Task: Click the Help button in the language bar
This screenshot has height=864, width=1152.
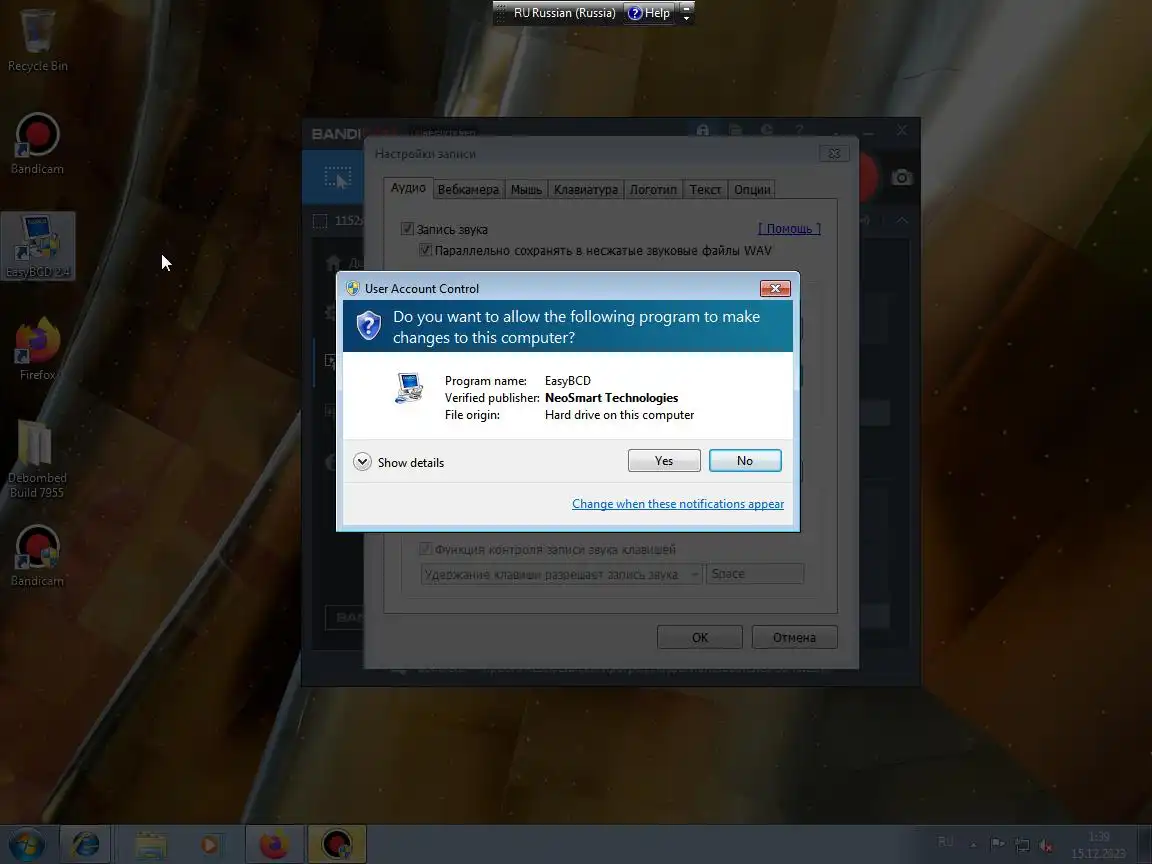Action: click(649, 12)
